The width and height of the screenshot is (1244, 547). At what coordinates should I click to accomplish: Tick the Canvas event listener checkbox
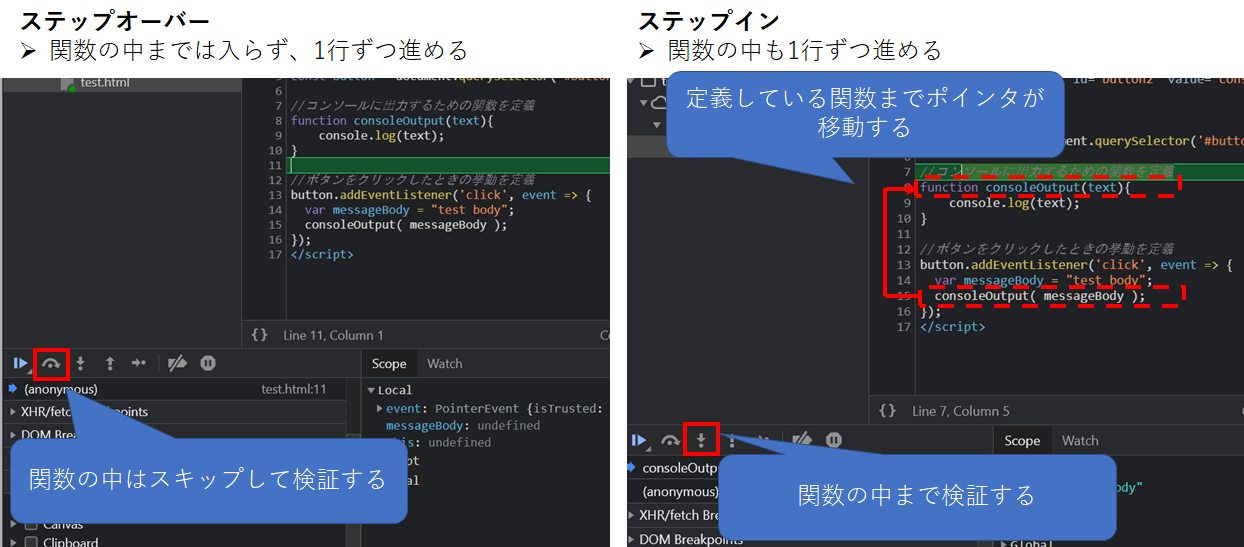click(30, 525)
